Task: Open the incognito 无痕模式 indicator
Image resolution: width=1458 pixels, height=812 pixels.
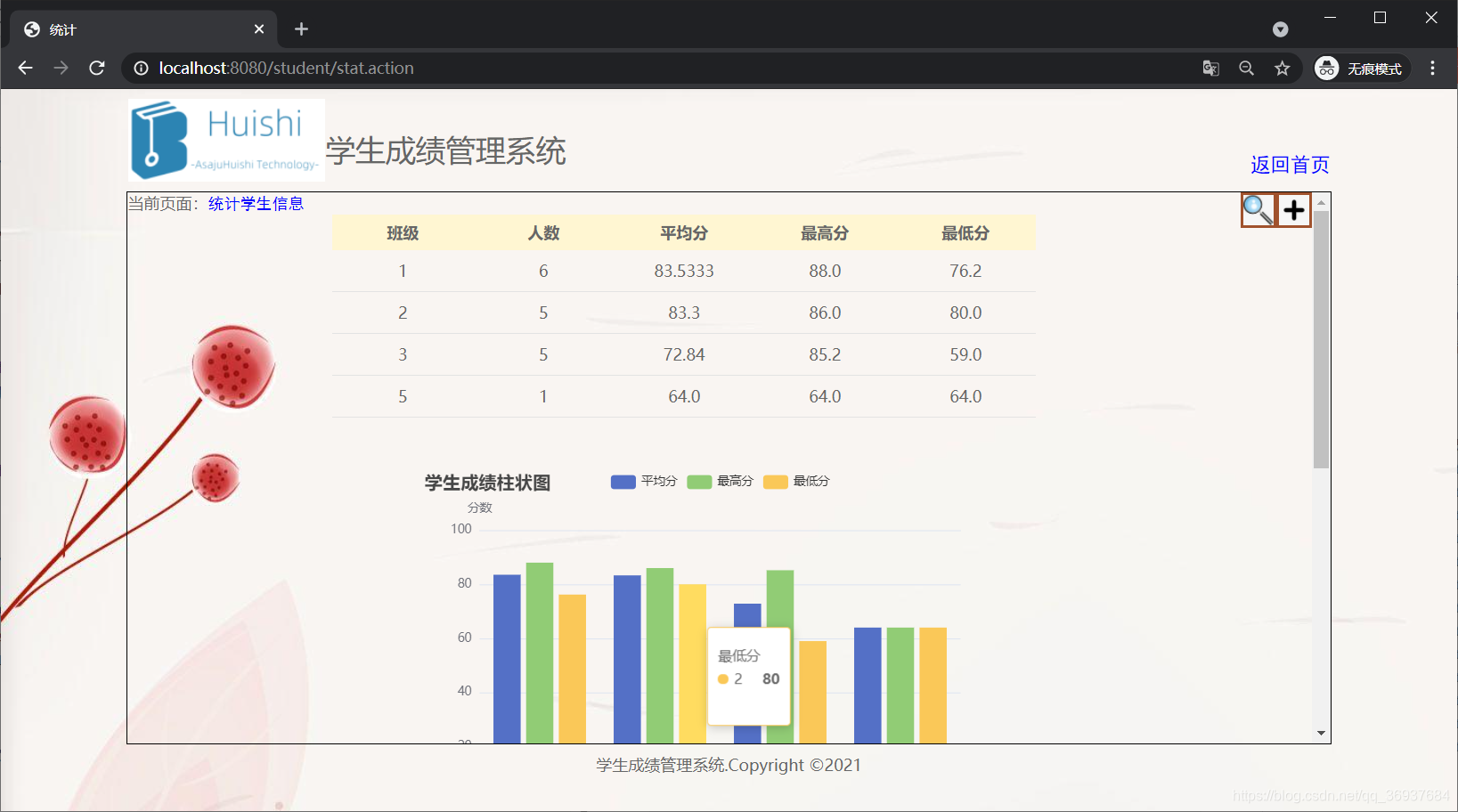Action: [x=1361, y=69]
